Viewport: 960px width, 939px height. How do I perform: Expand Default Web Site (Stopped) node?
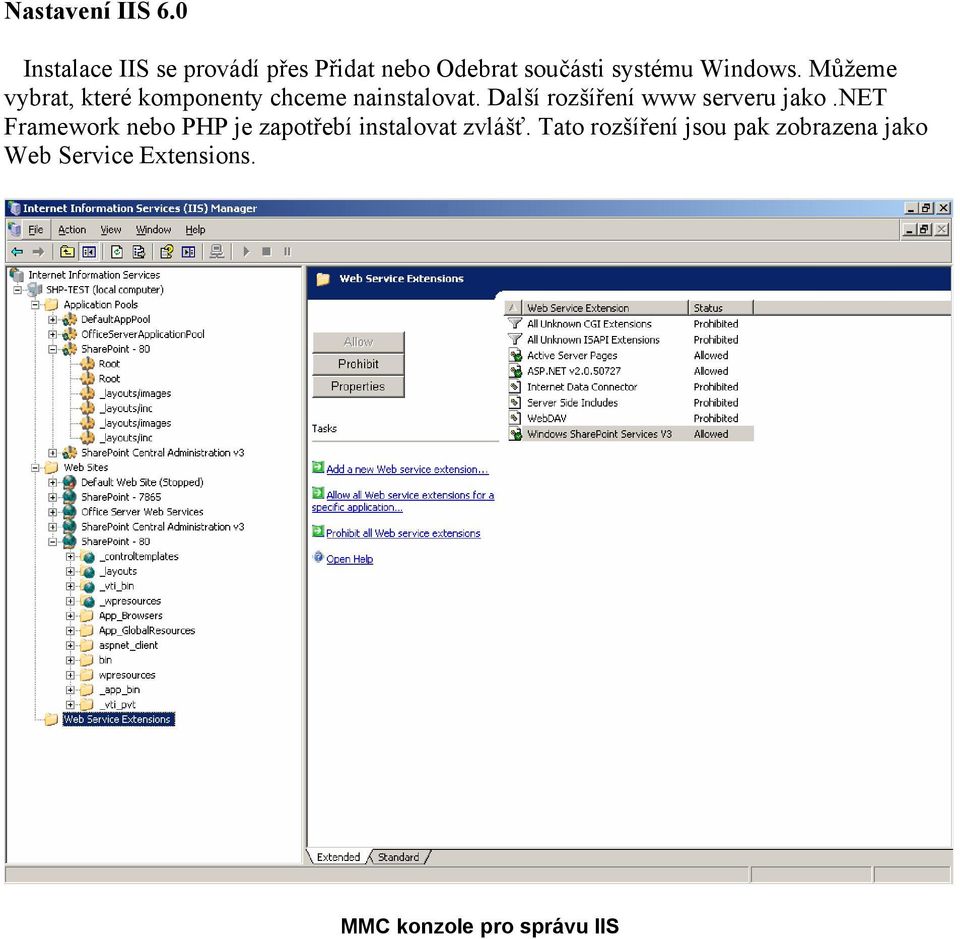[53, 482]
